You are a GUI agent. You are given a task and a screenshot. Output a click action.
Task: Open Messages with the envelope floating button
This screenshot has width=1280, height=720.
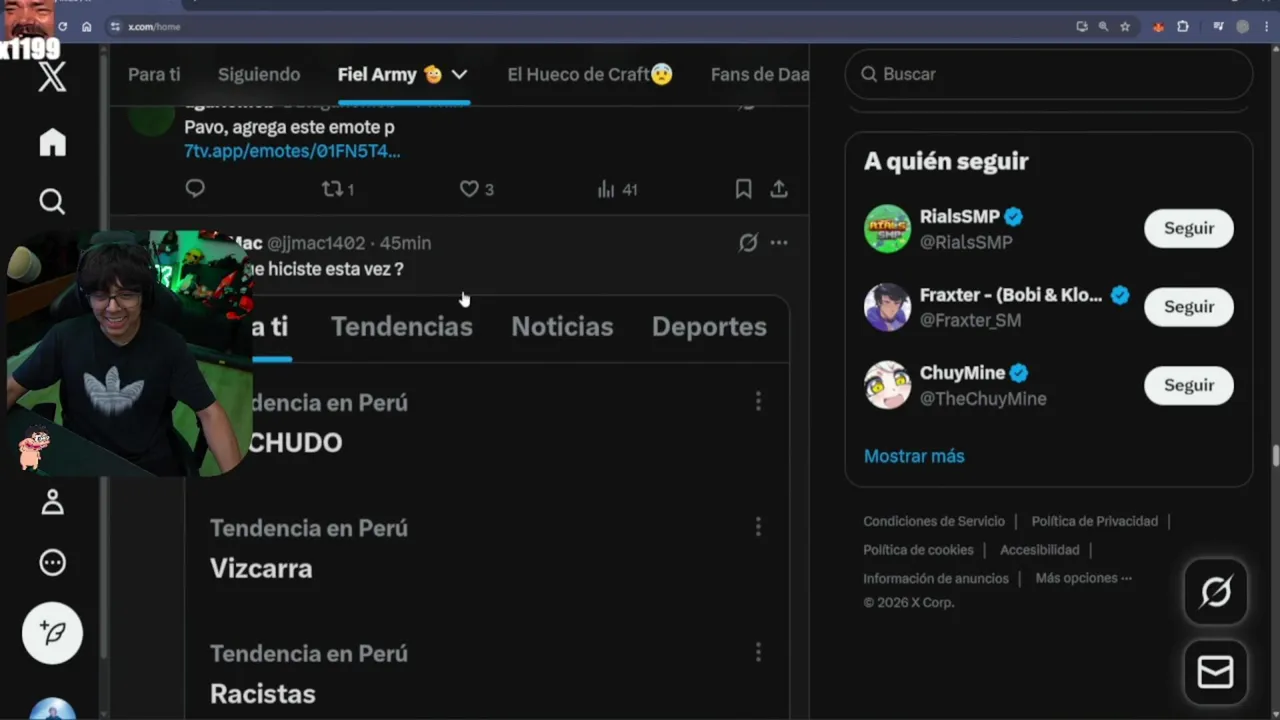pyautogui.click(x=1216, y=673)
